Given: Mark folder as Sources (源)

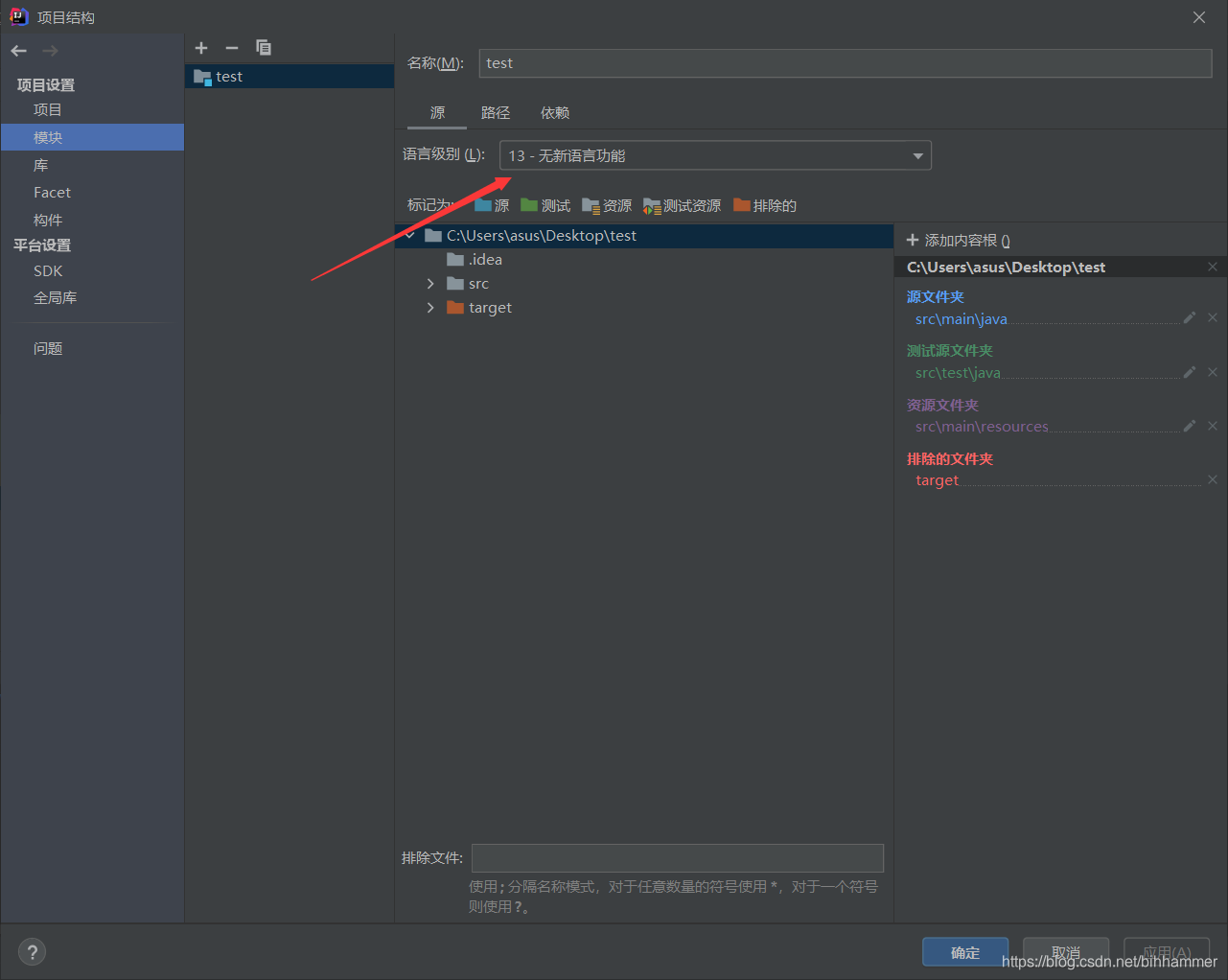Looking at the screenshot, I should click(492, 205).
